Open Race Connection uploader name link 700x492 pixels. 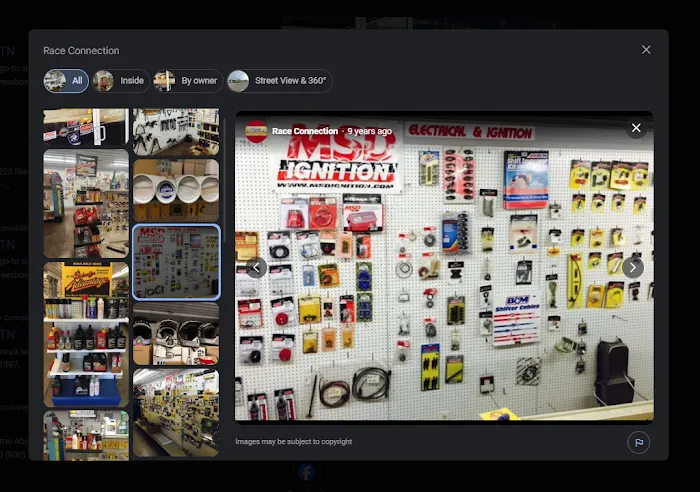(x=304, y=131)
